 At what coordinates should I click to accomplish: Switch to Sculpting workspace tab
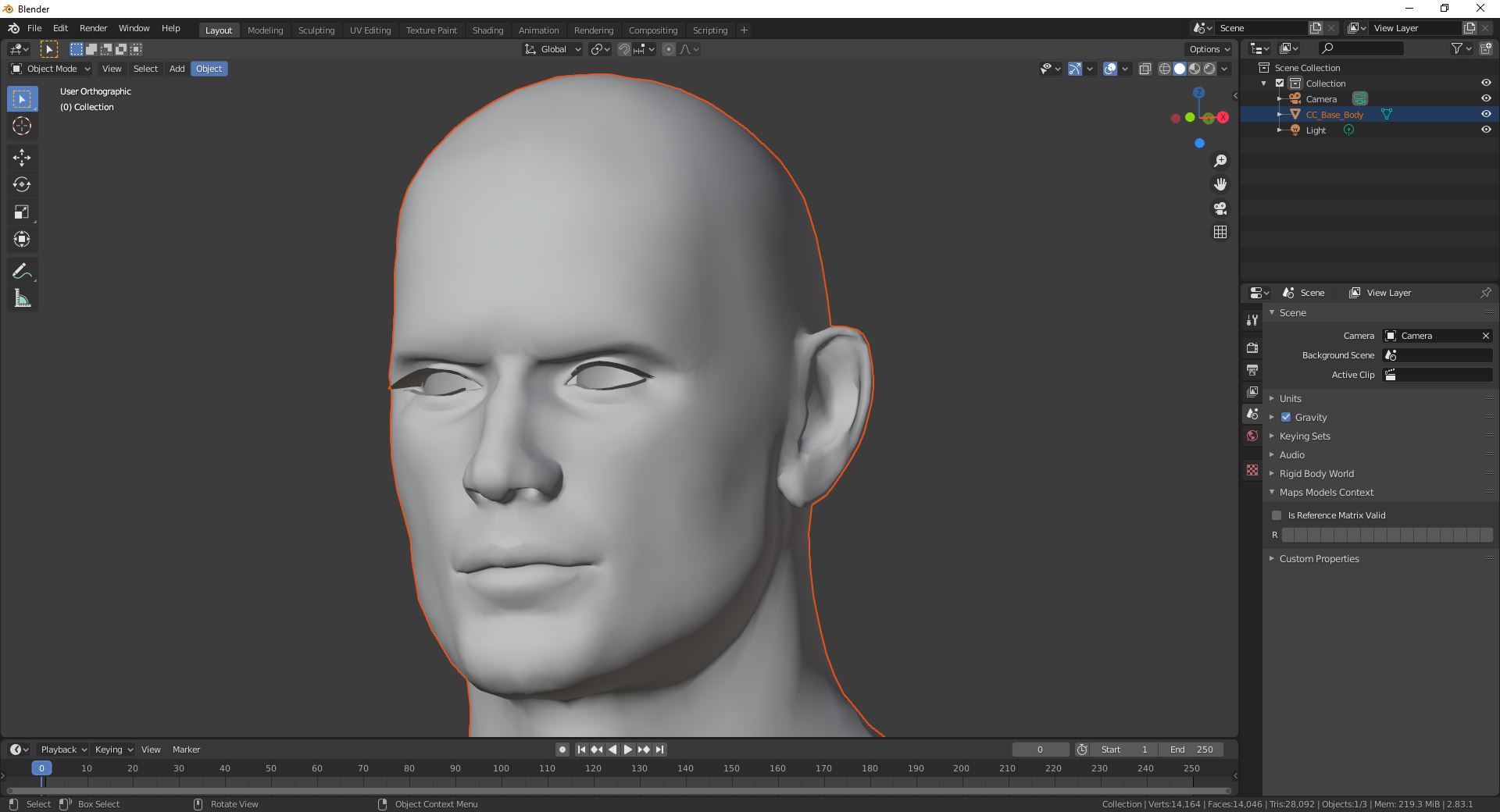coord(316,30)
